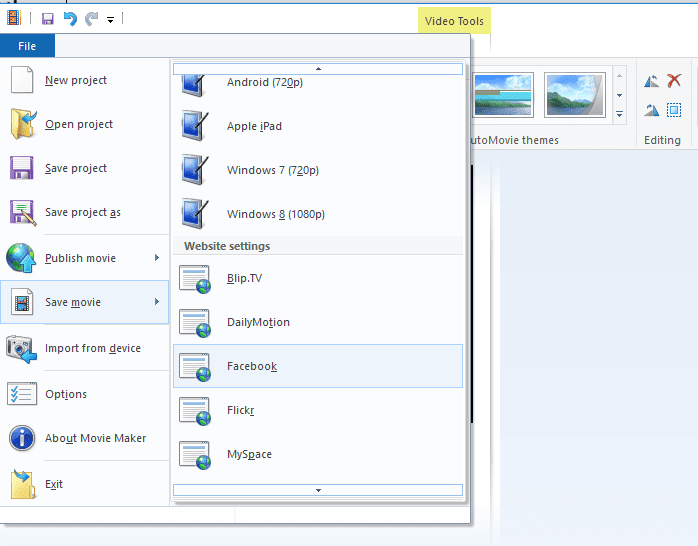Pick the AutoMovie theme with page-curl thumbnail
The height and width of the screenshot is (546, 698).
(x=575, y=95)
